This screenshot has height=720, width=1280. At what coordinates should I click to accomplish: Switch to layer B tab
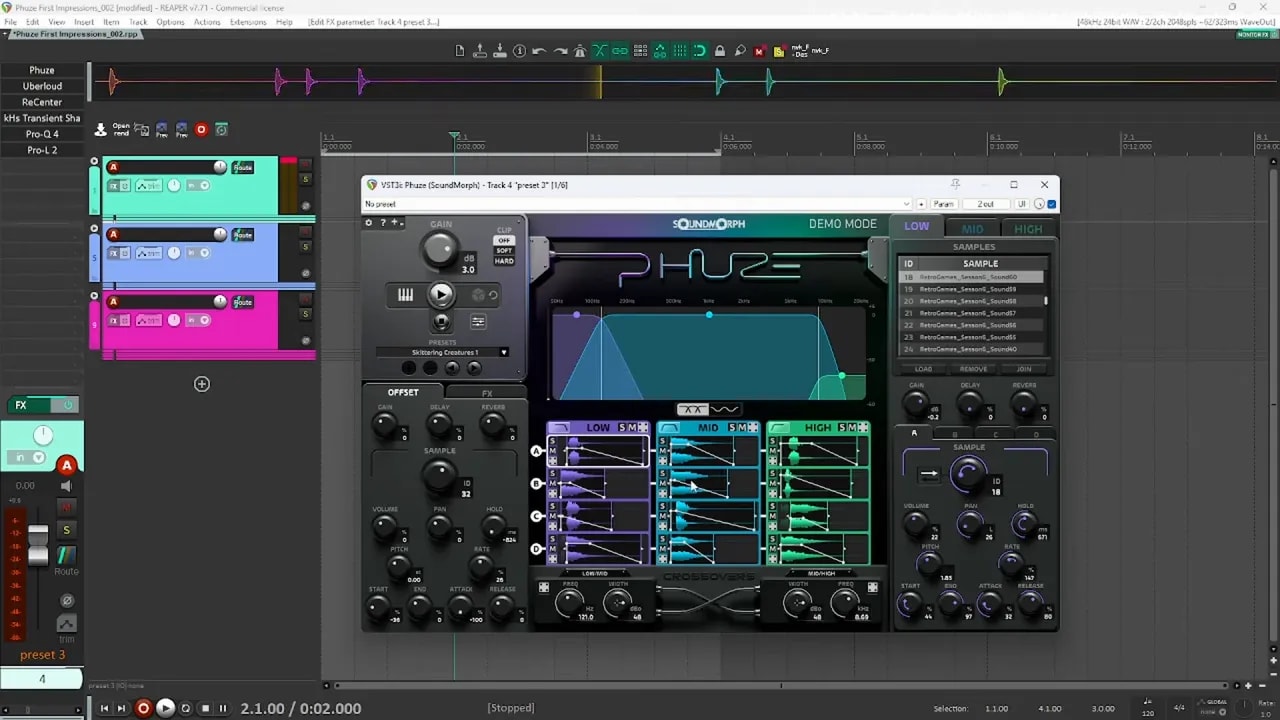[955, 434]
